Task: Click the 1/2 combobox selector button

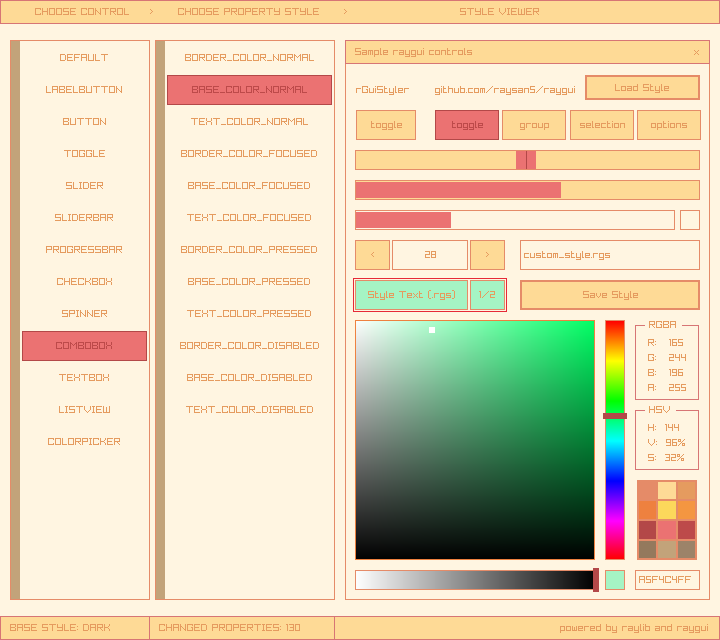Action: [487, 295]
